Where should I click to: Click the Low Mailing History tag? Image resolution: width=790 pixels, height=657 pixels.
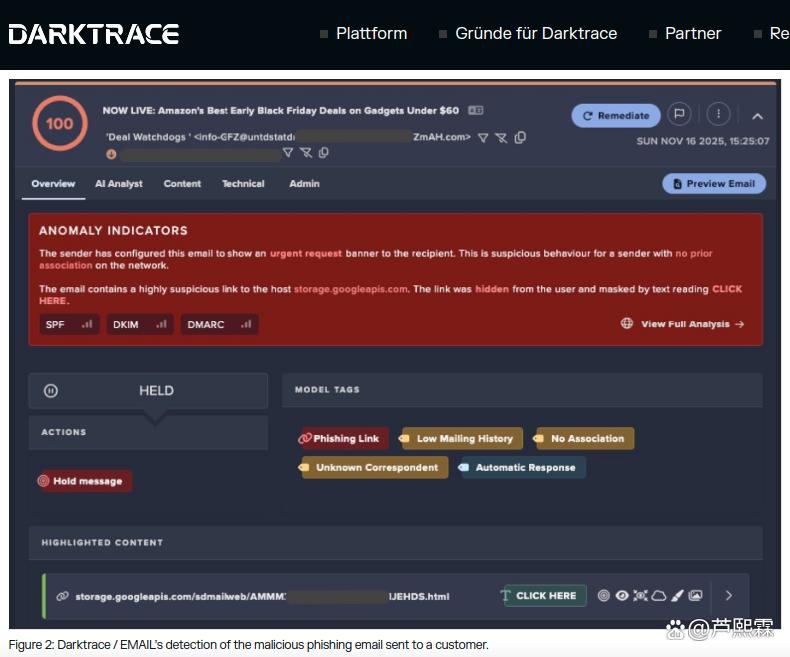click(x=460, y=438)
